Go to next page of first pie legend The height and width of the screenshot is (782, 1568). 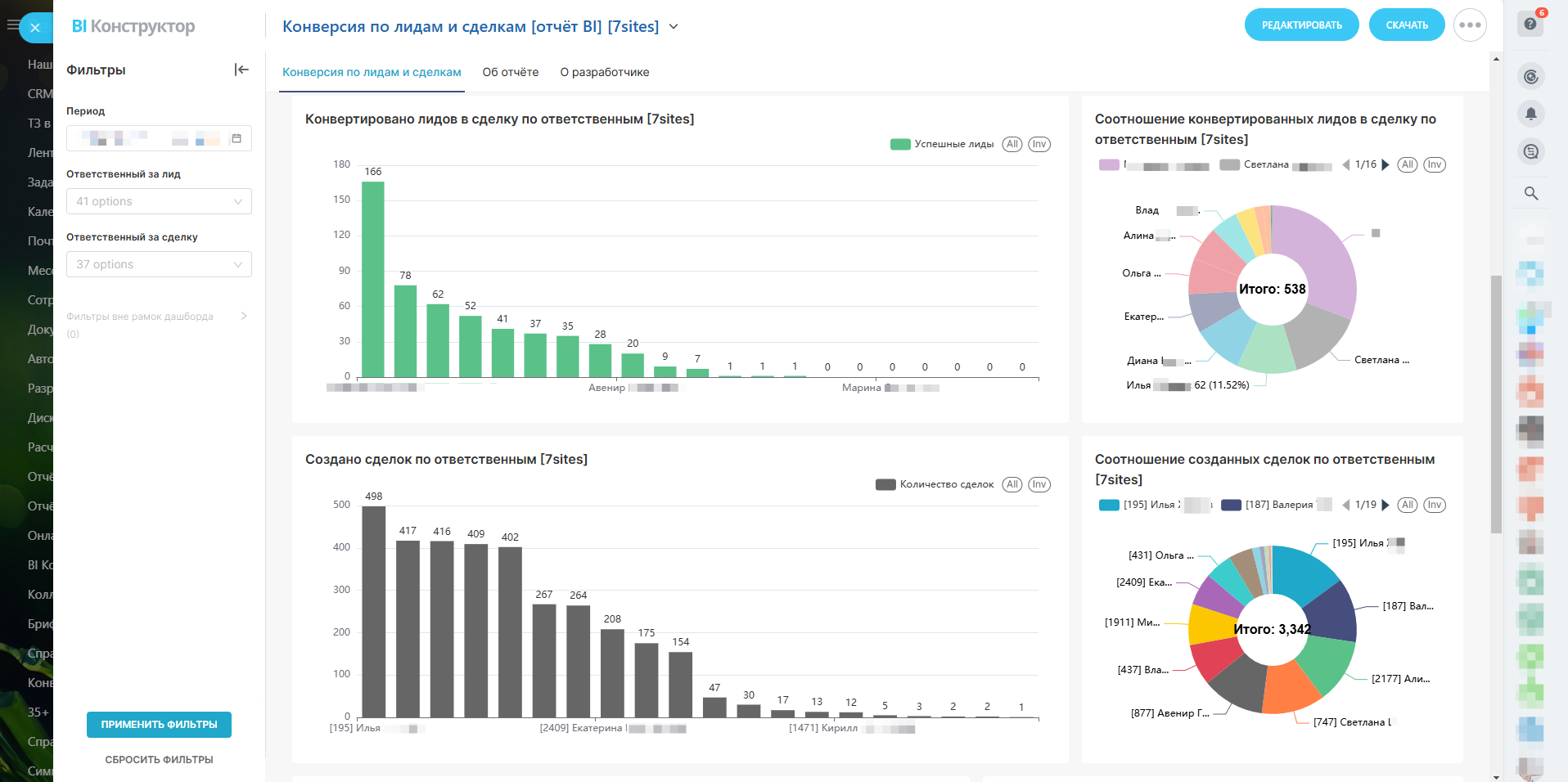click(1386, 164)
